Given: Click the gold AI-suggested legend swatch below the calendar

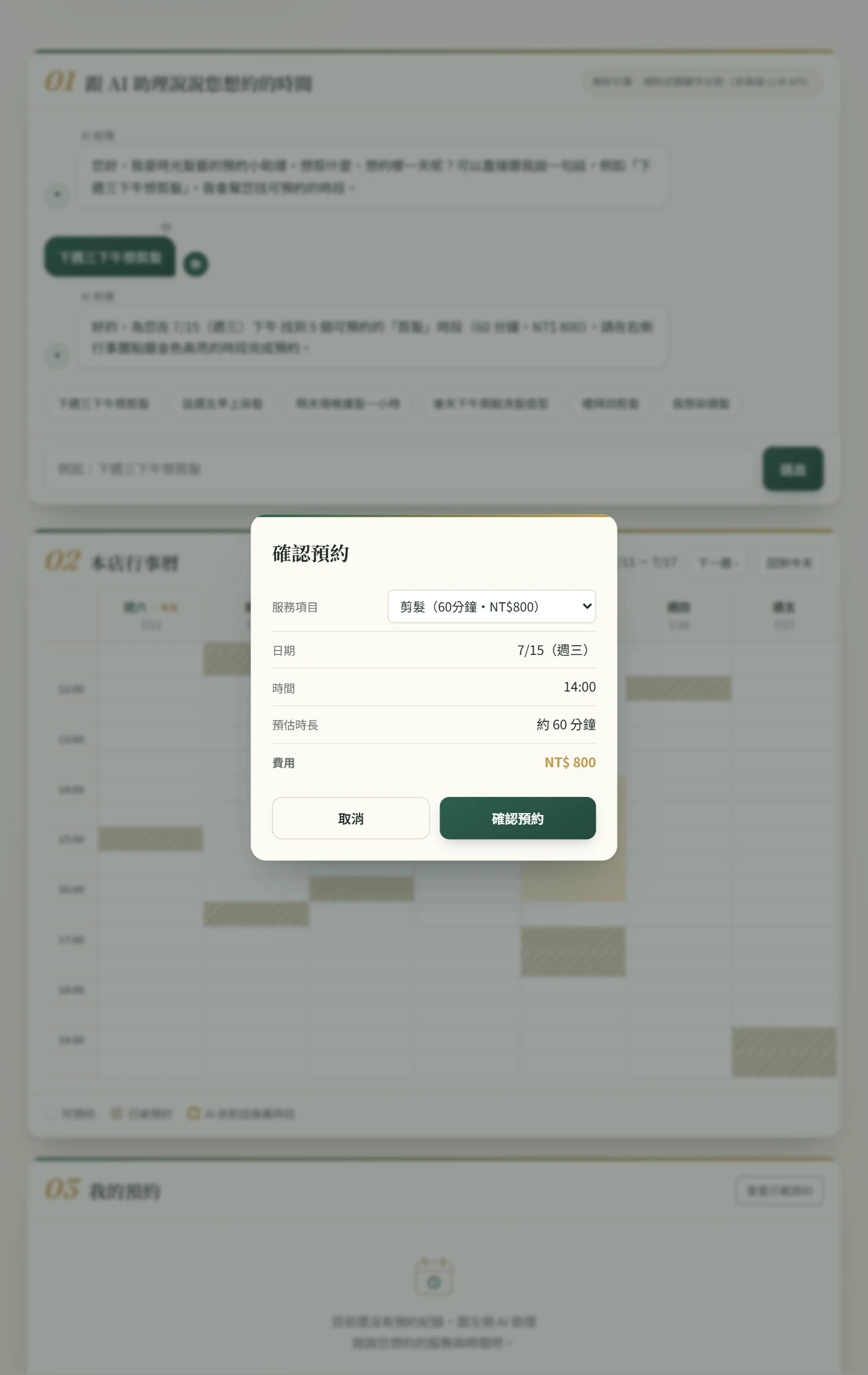Looking at the screenshot, I should click(x=193, y=1113).
